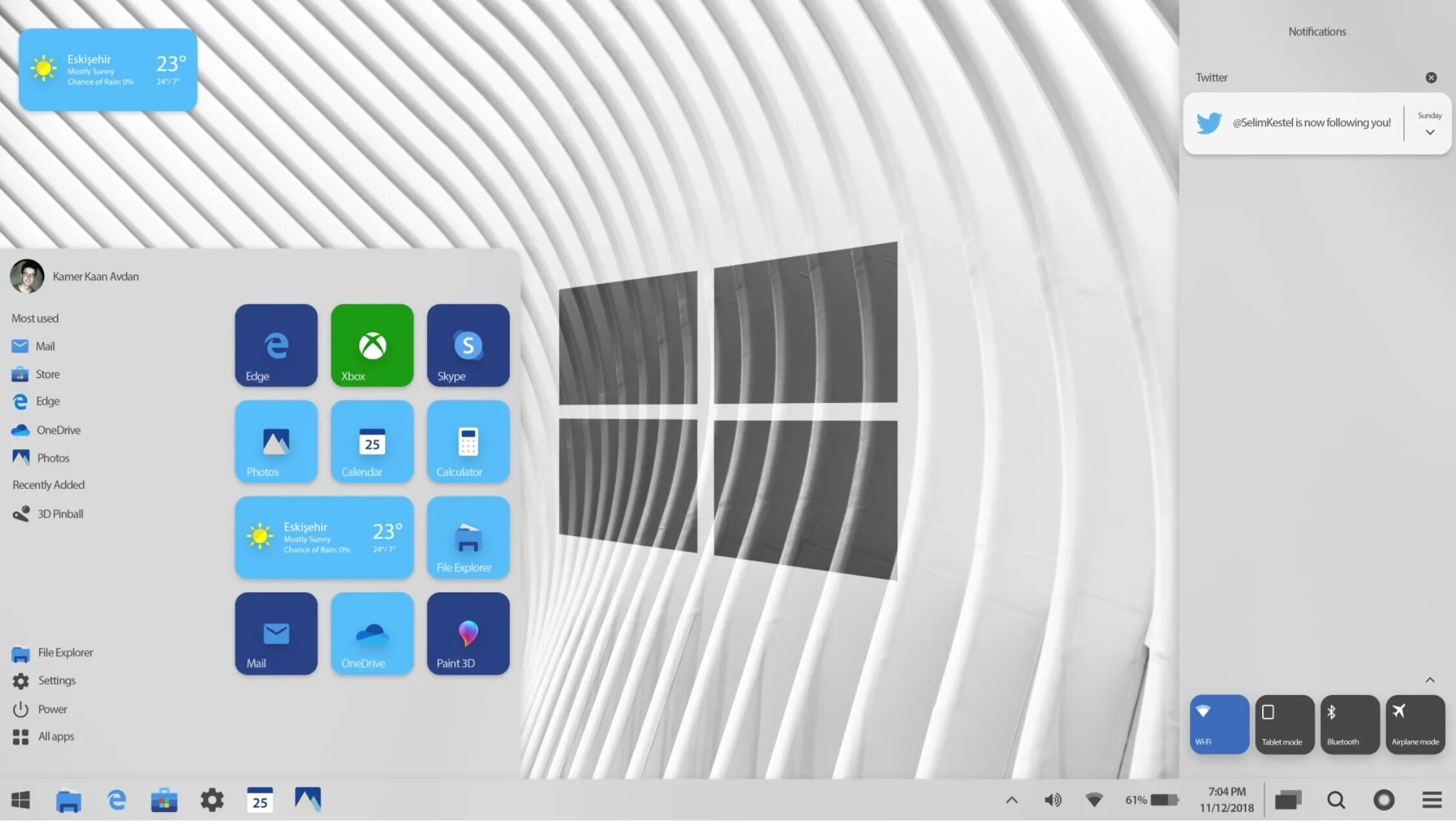The width and height of the screenshot is (1456, 823).
Task: Dismiss the Twitter notification
Action: click(x=1432, y=77)
